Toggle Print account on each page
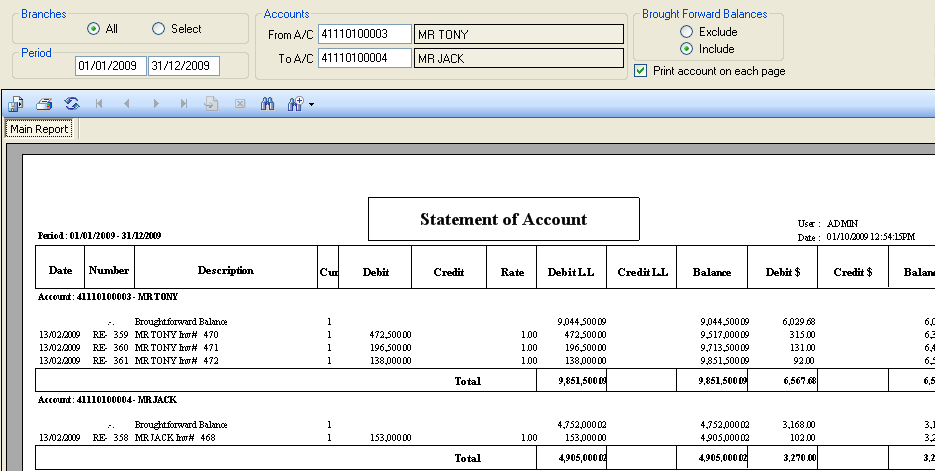The image size is (941, 471). (641, 71)
